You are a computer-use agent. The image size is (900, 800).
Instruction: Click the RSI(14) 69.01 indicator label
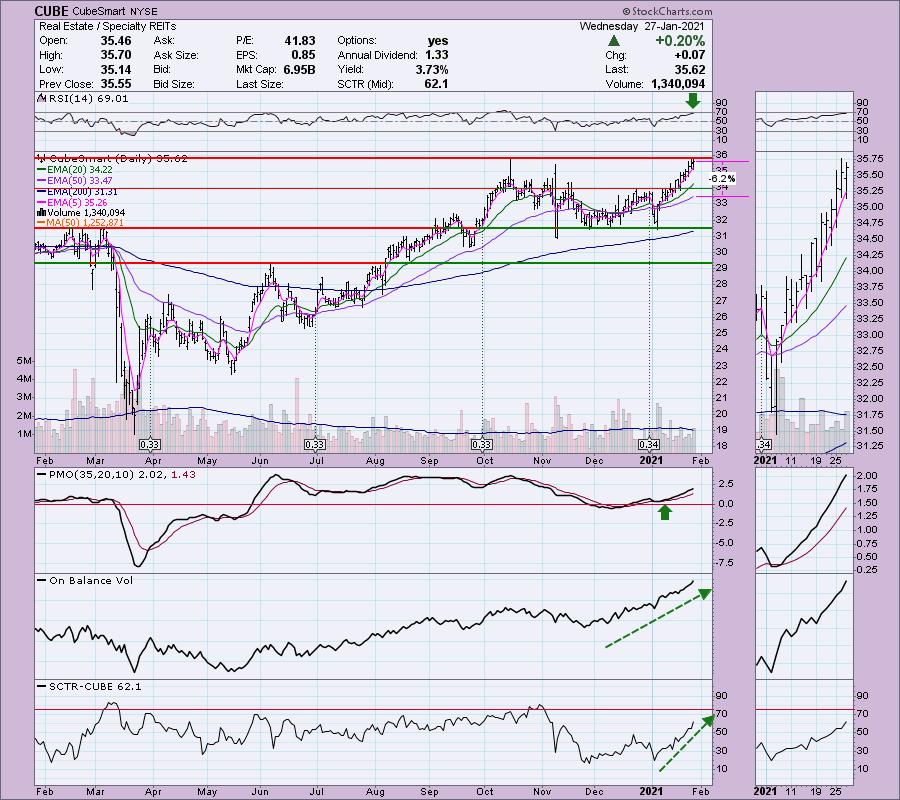coord(88,98)
